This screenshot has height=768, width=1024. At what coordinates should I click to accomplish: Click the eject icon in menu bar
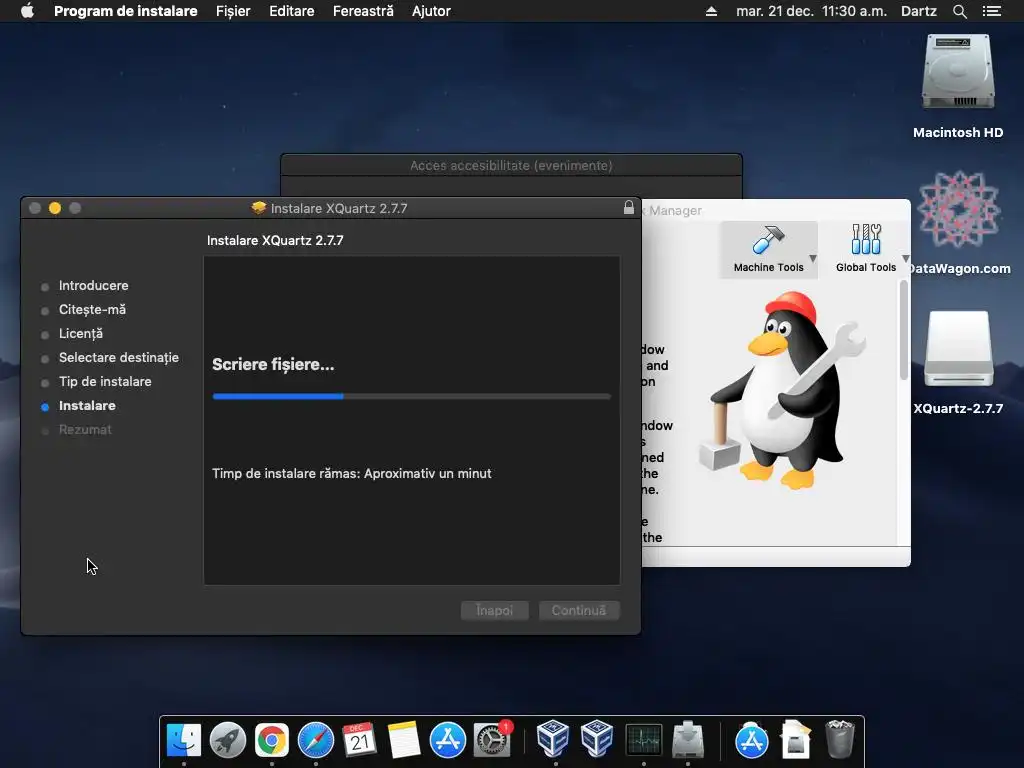[x=711, y=11]
